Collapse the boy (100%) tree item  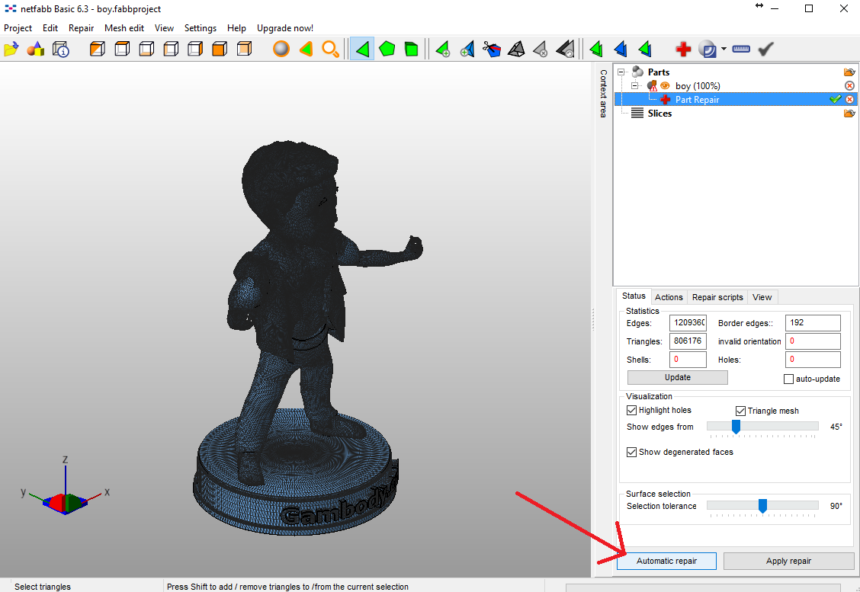(634, 85)
